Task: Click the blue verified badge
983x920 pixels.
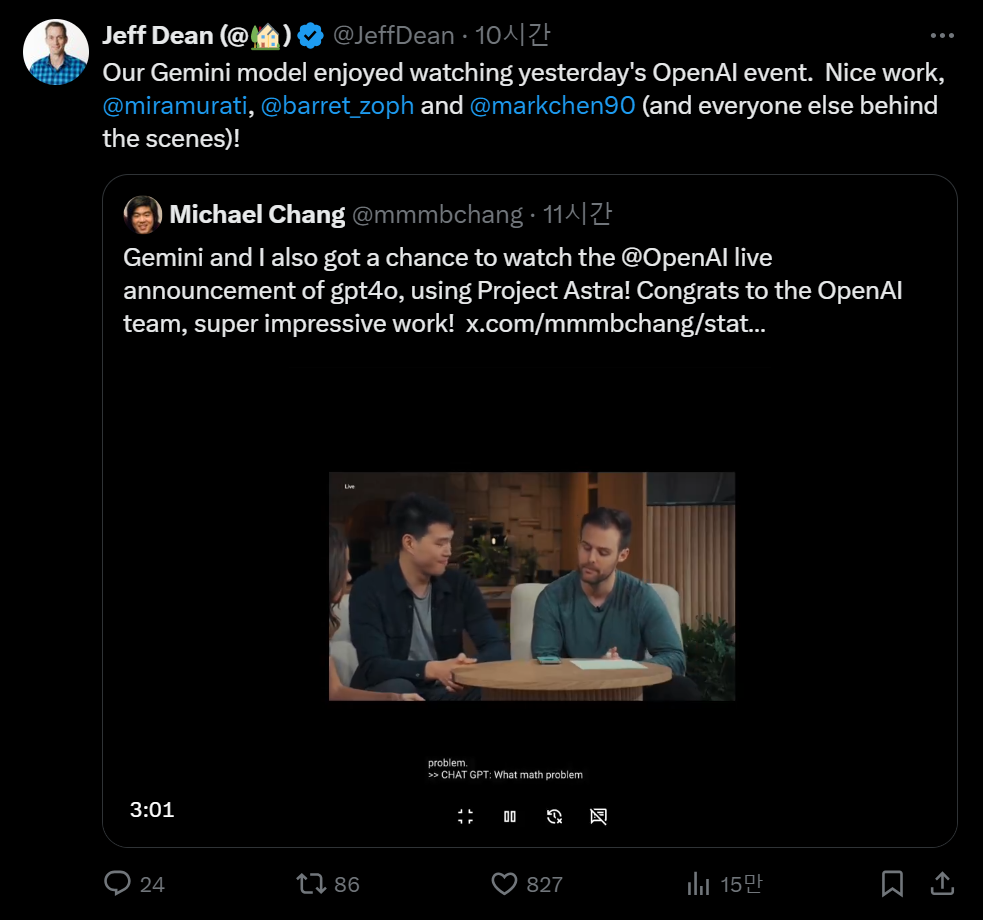Action: pos(311,36)
